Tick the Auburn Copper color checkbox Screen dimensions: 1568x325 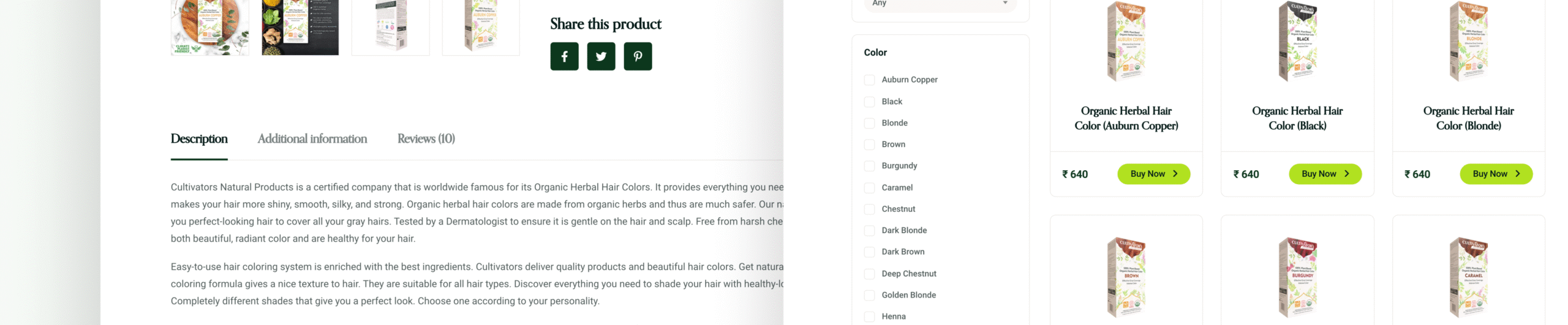(869, 80)
